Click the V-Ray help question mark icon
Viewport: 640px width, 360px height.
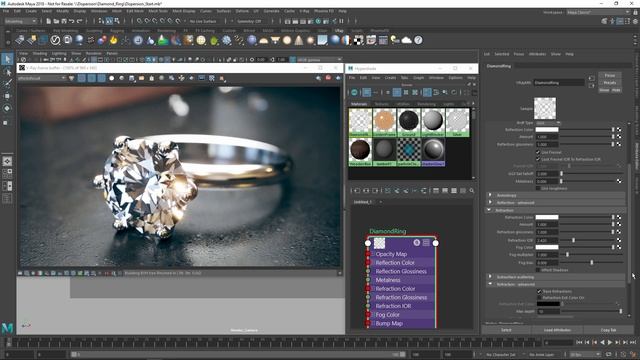point(418,40)
